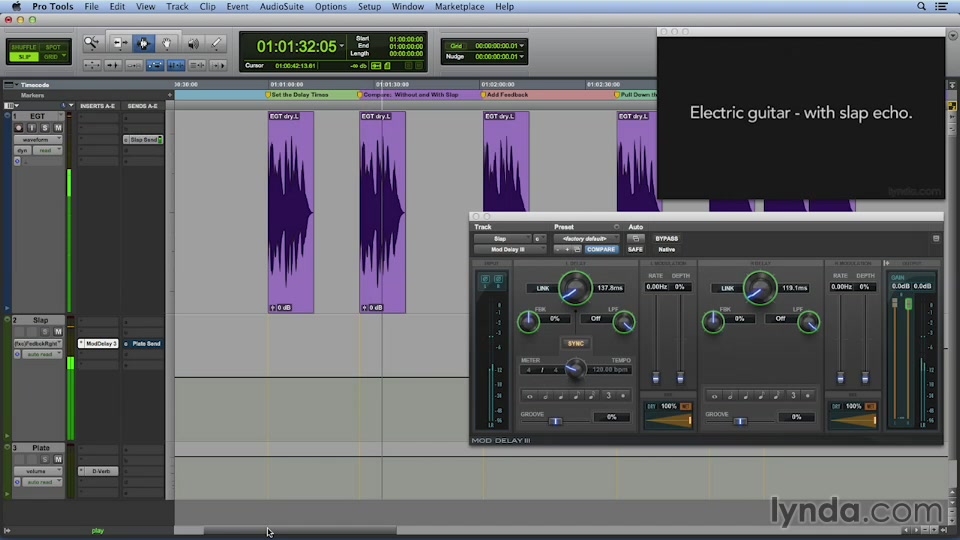Enable SHUFFLE edit mode

coord(24,47)
